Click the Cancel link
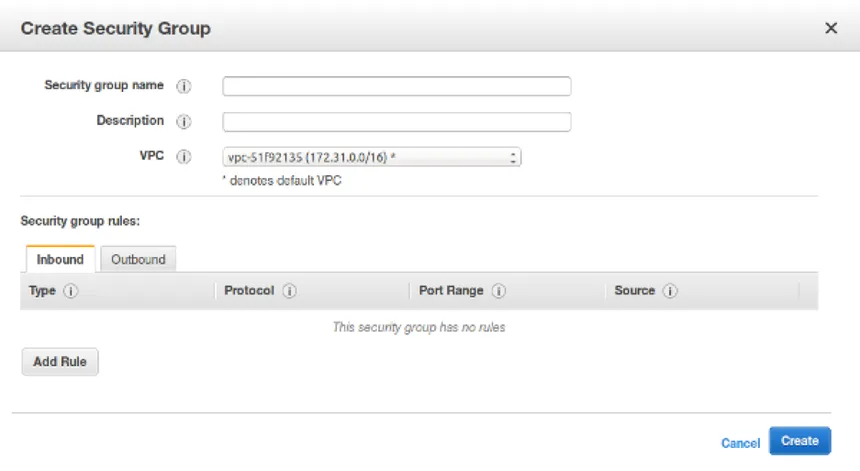Image resolution: width=860 pixels, height=471 pixels. pos(740,443)
